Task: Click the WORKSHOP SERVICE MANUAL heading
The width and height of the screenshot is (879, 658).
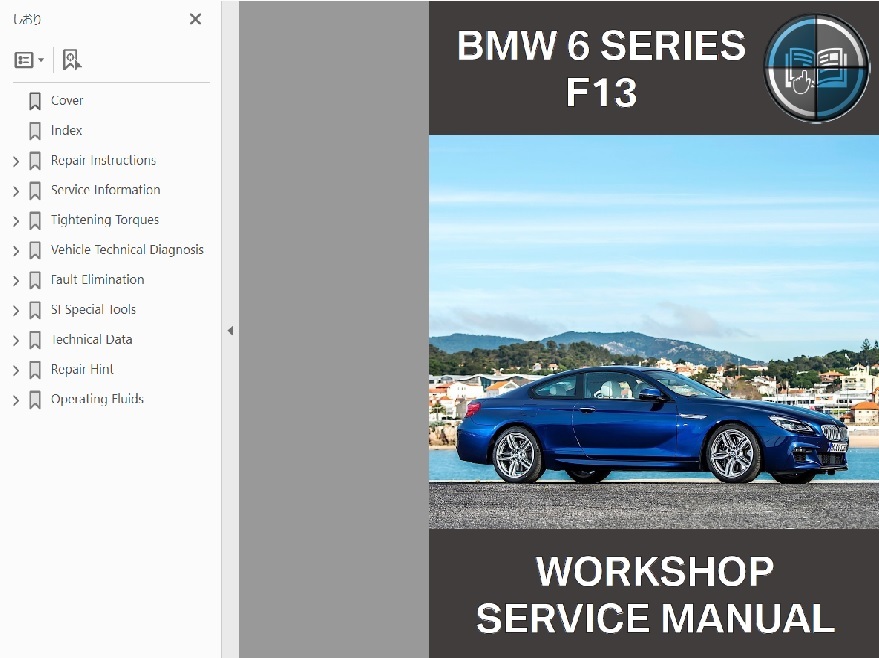Action: pos(655,595)
